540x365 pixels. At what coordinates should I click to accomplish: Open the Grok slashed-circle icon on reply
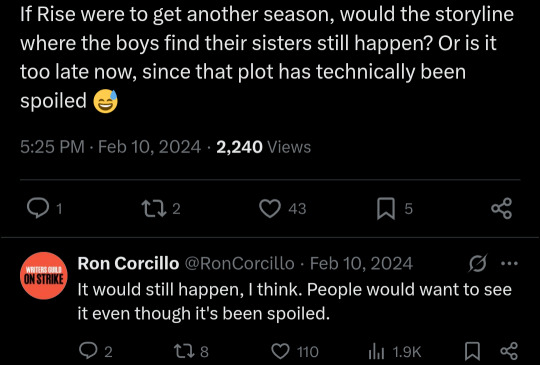point(478,264)
